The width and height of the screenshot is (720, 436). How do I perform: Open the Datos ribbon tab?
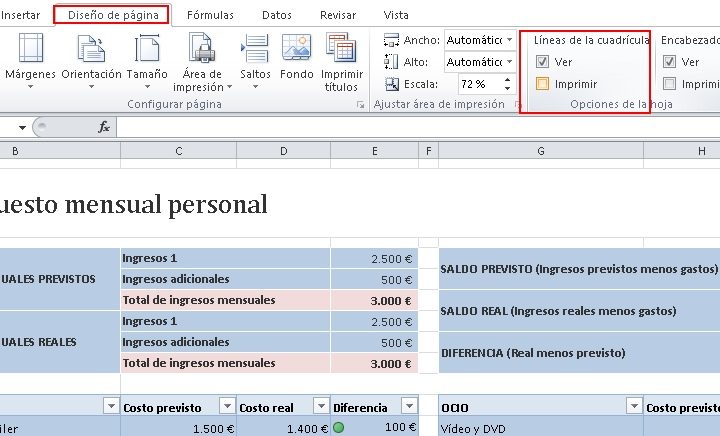tap(277, 15)
